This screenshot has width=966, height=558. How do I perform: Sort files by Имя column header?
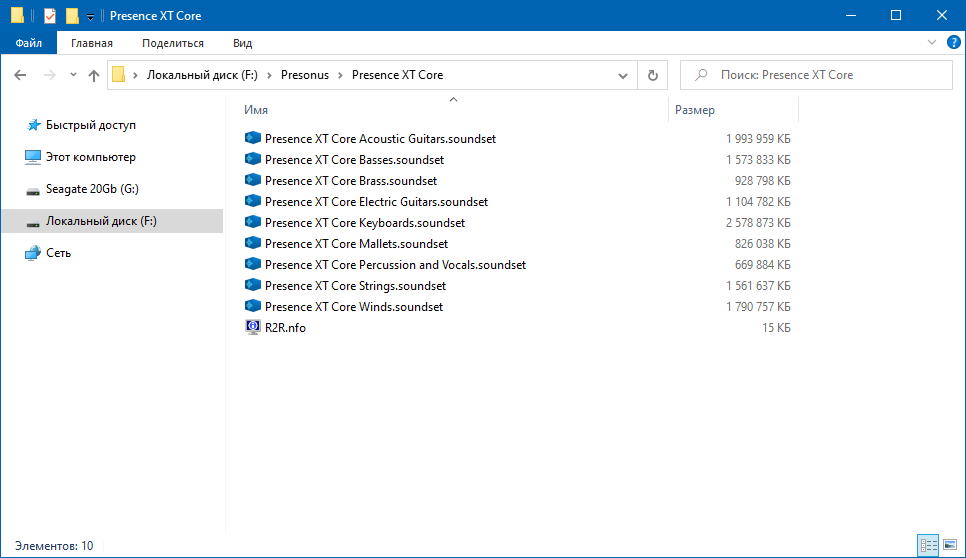pyautogui.click(x=256, y=110)
